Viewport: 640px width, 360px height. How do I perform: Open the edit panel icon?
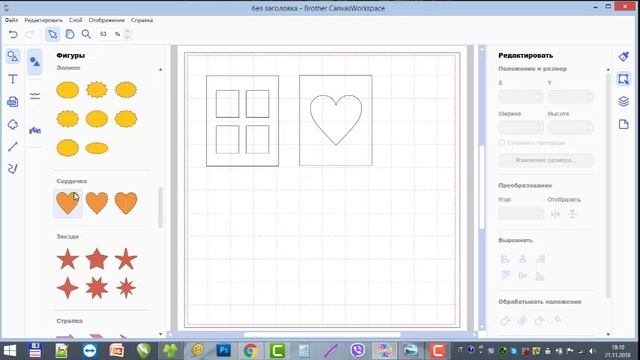pos(623,79)
